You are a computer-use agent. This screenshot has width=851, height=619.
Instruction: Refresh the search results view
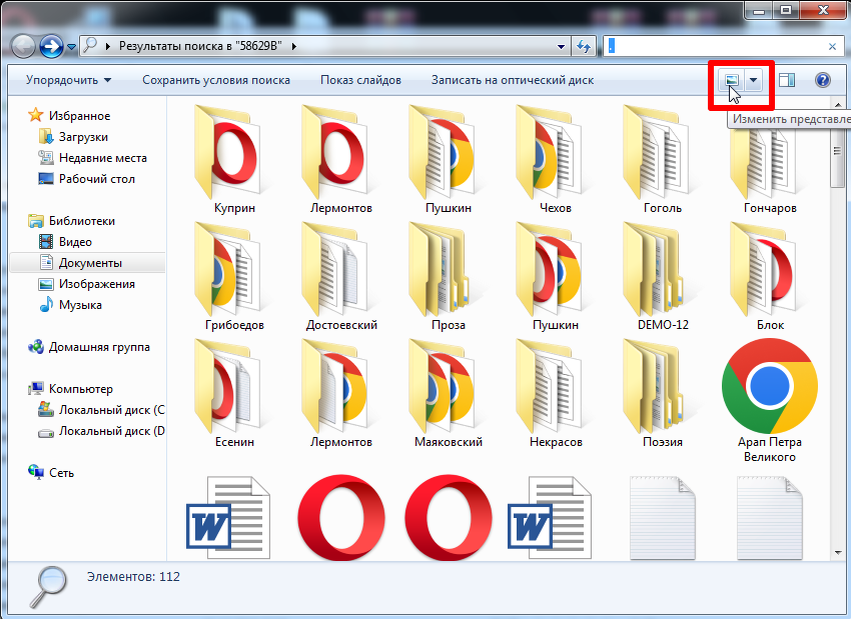click(583, 47)
